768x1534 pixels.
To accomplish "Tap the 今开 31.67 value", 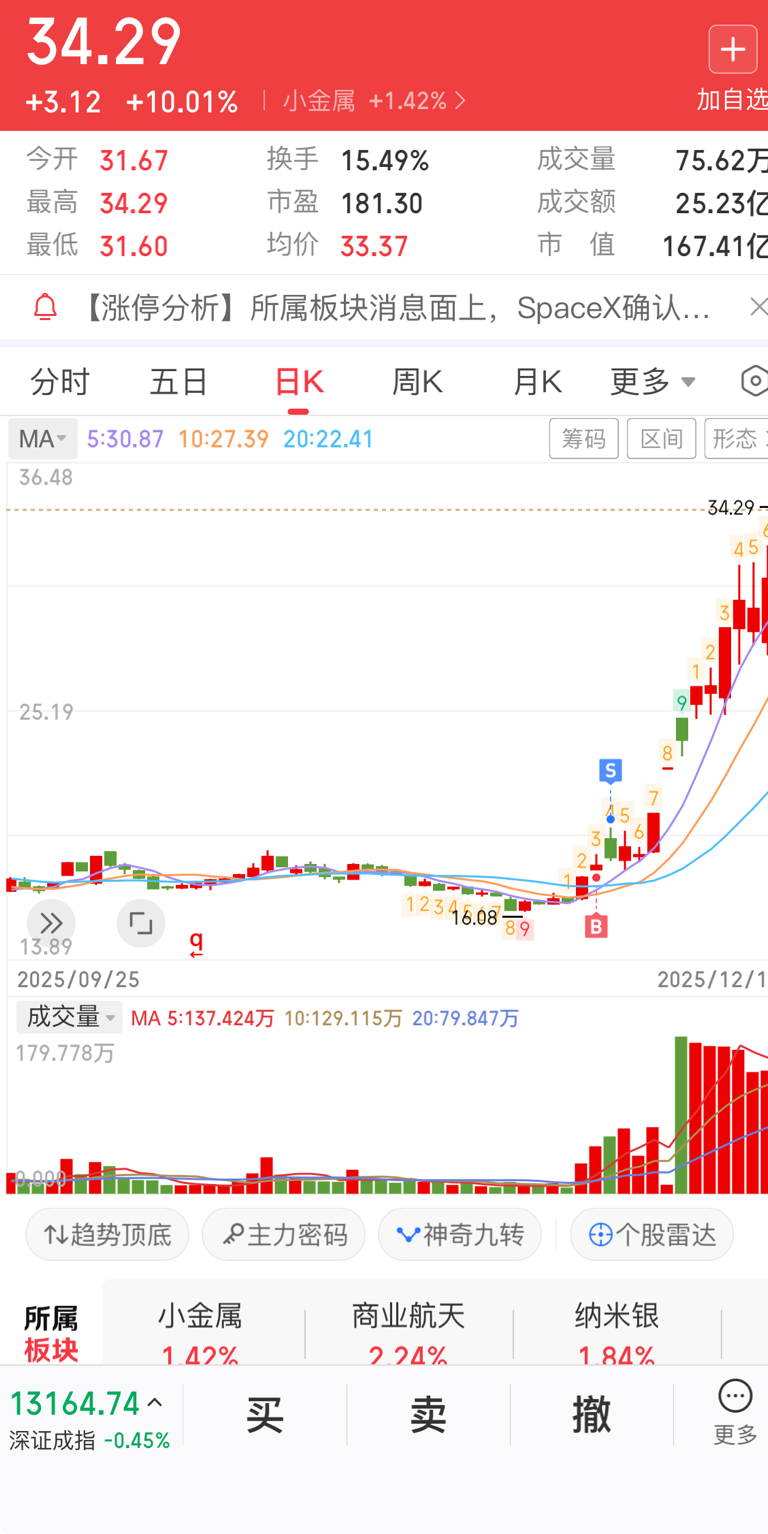I will coord(134,160).
